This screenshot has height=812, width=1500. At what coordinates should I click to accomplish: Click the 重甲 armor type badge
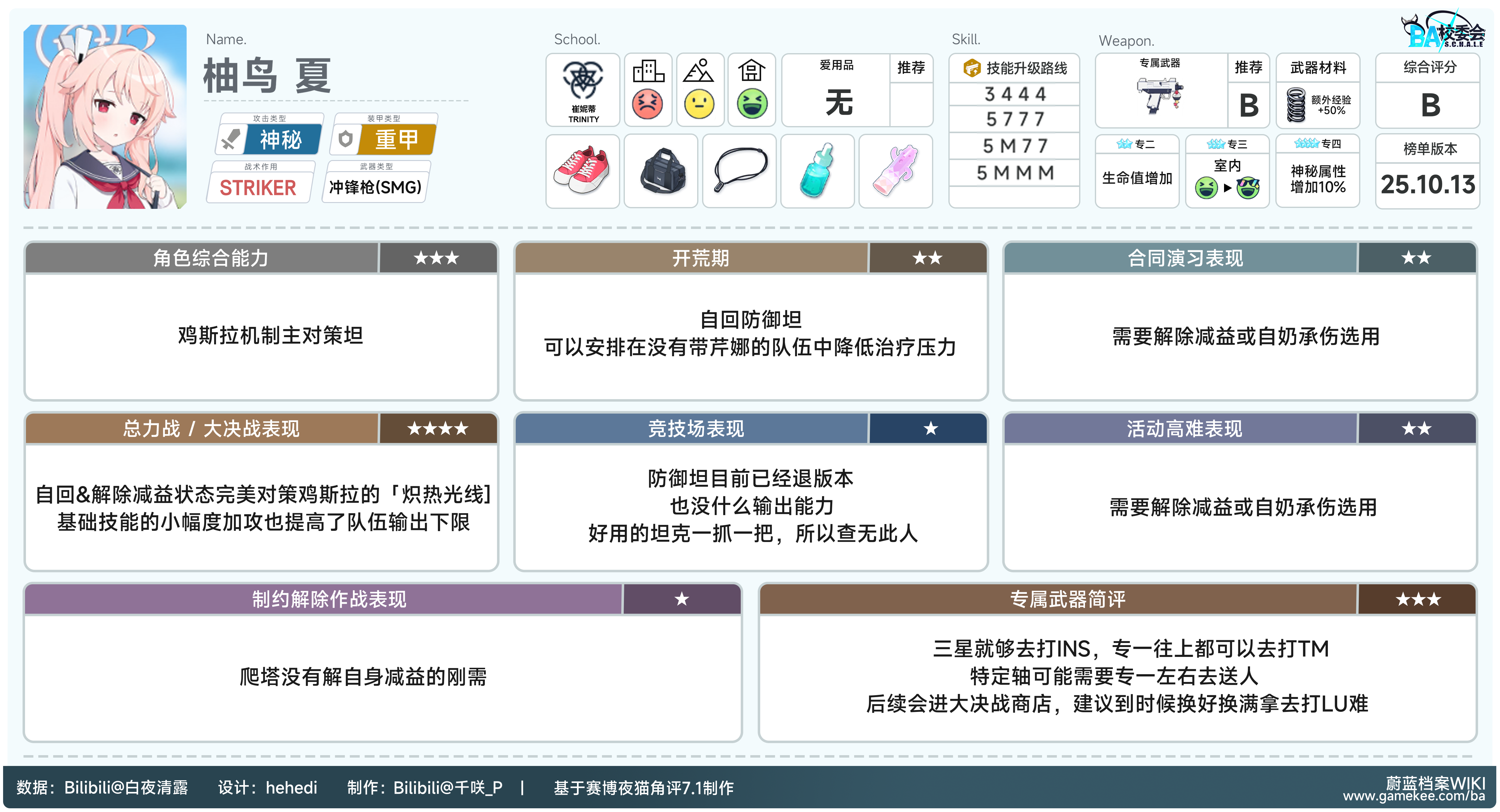click(396, 140)
